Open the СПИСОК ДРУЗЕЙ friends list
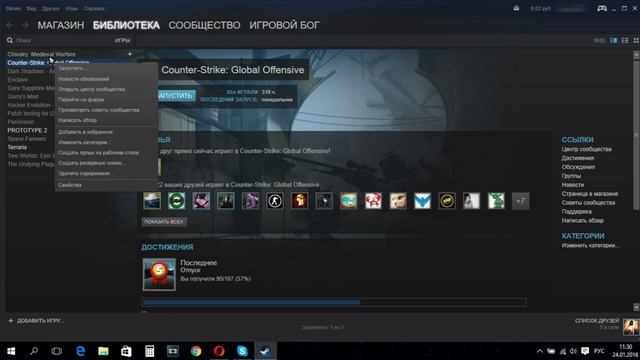This screenshot has width=640, height=360. pyautogui.click(x=597, y=321)
